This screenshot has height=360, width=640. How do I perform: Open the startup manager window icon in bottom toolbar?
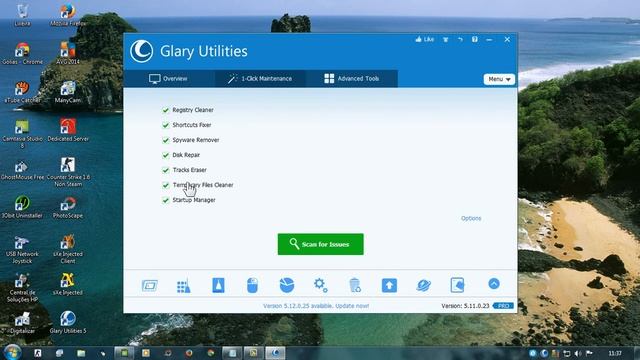(x=149, y=285)
